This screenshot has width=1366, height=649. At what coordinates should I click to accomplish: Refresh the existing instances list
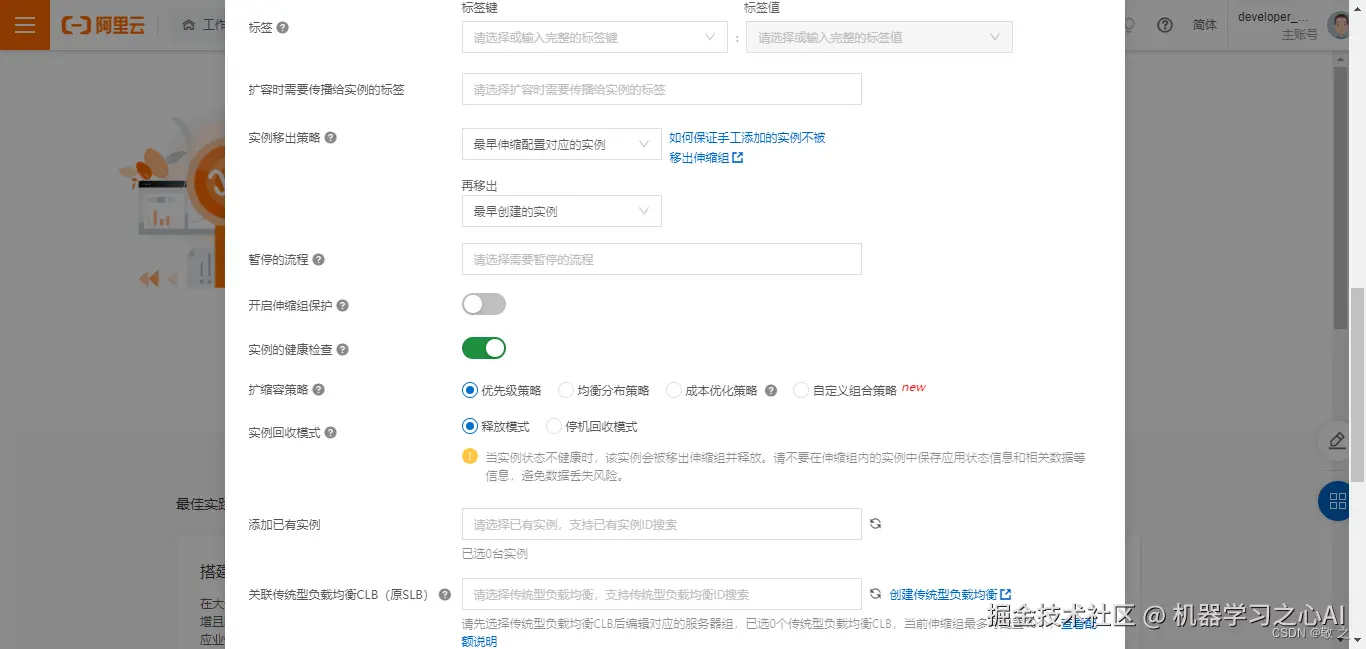point(875,524)
